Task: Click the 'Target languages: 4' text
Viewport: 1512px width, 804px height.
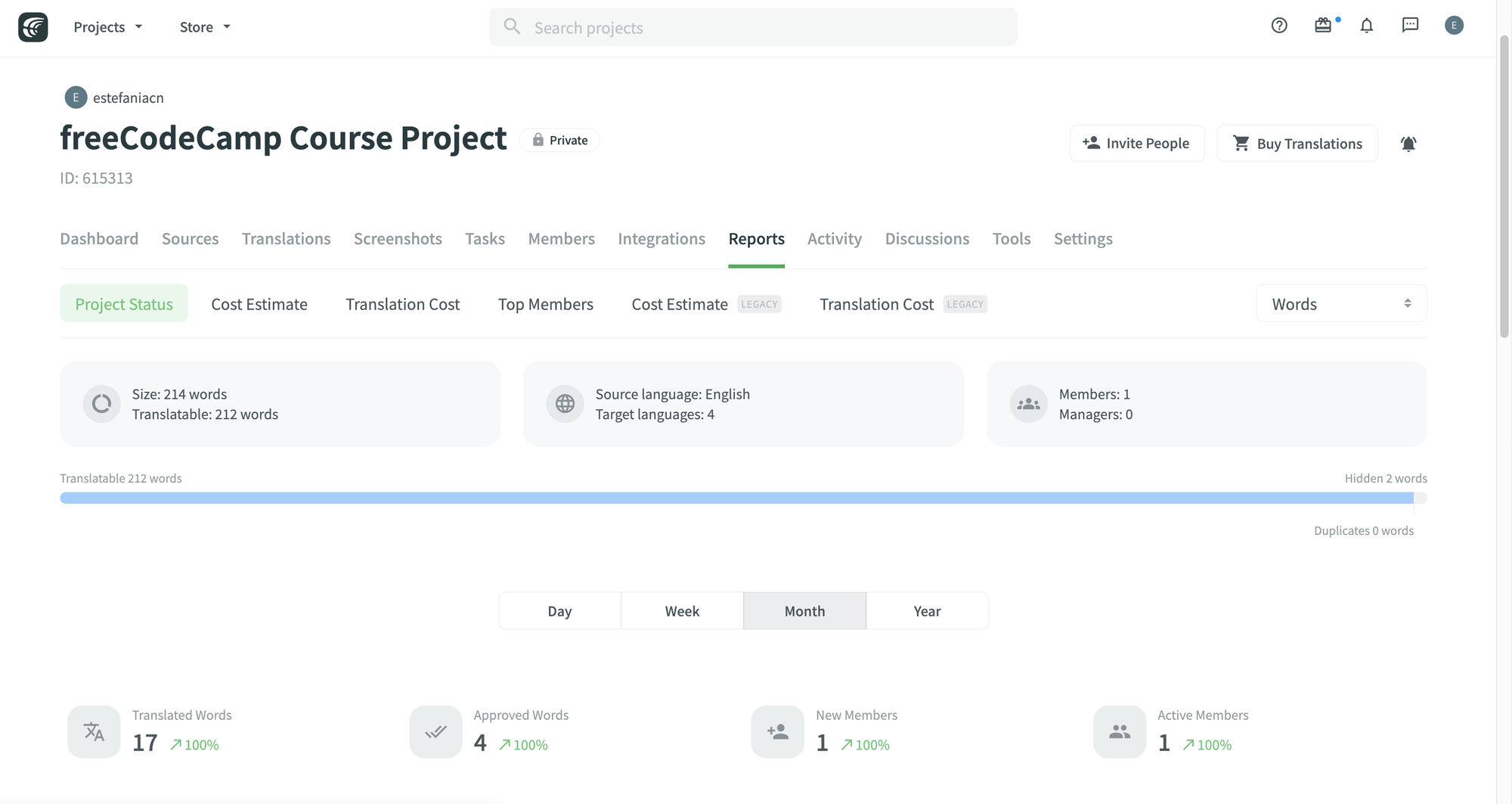Action: (655, 414)
